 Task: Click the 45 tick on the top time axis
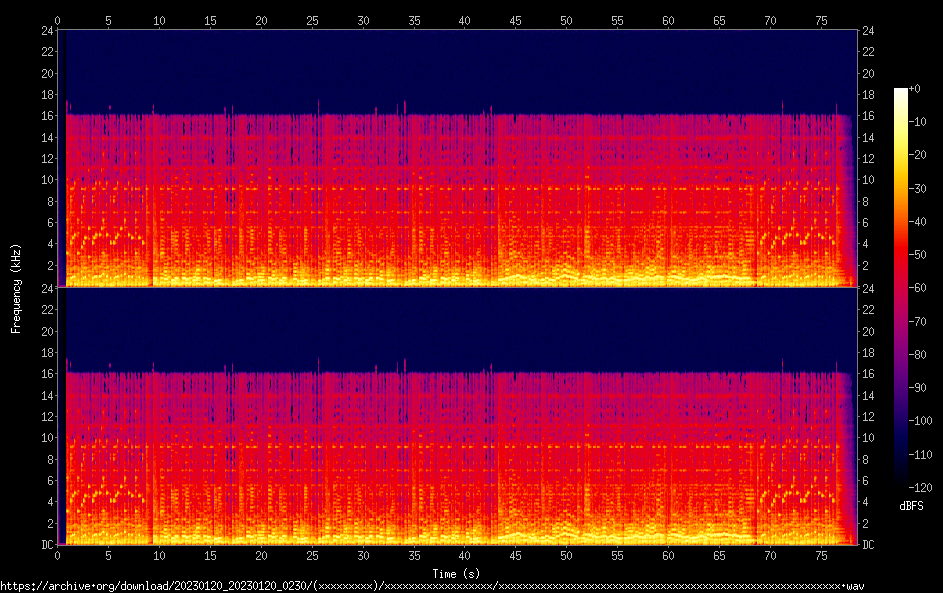(515, 20)
